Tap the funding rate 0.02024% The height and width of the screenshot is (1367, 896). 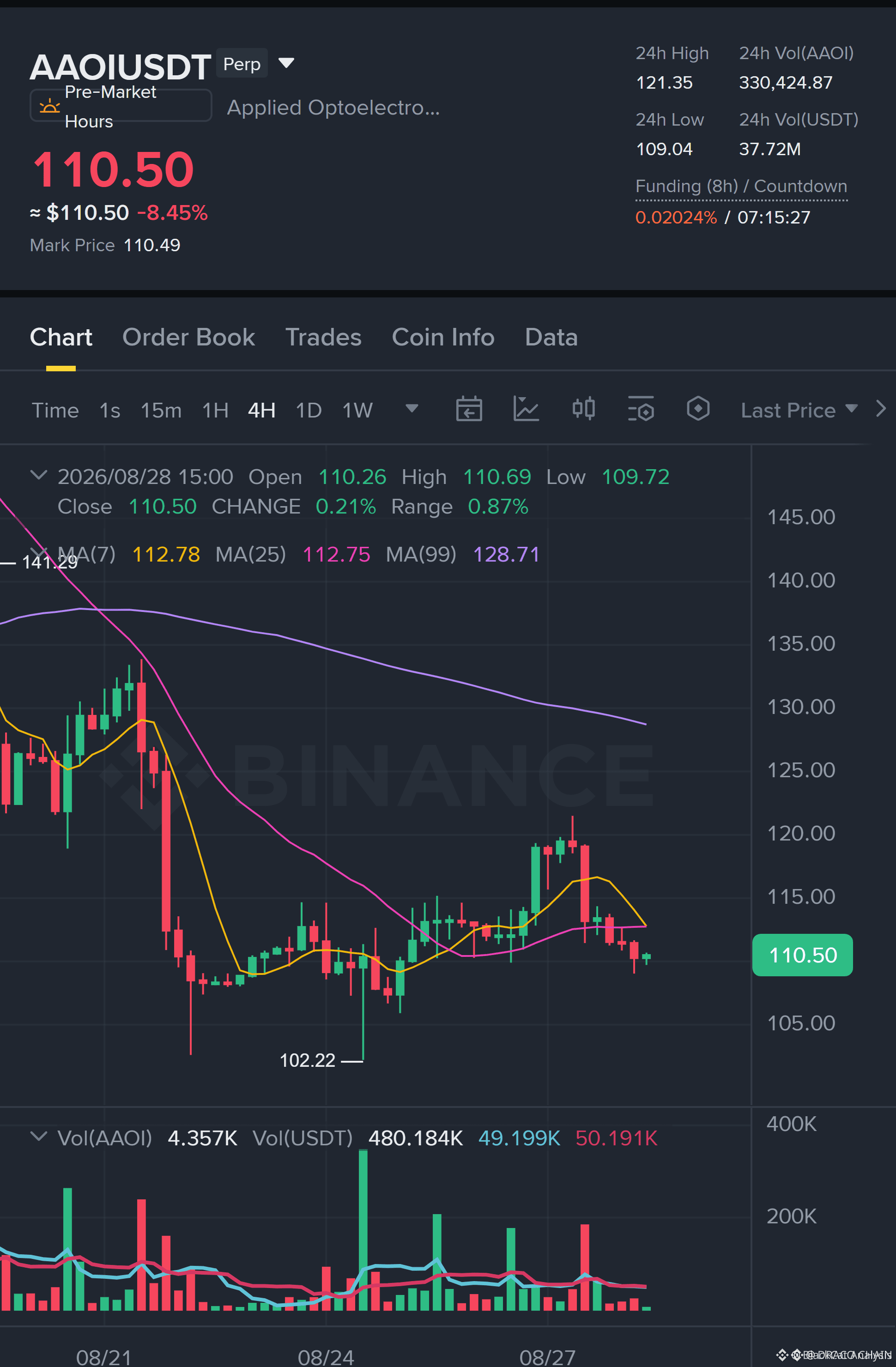point(676,217)
